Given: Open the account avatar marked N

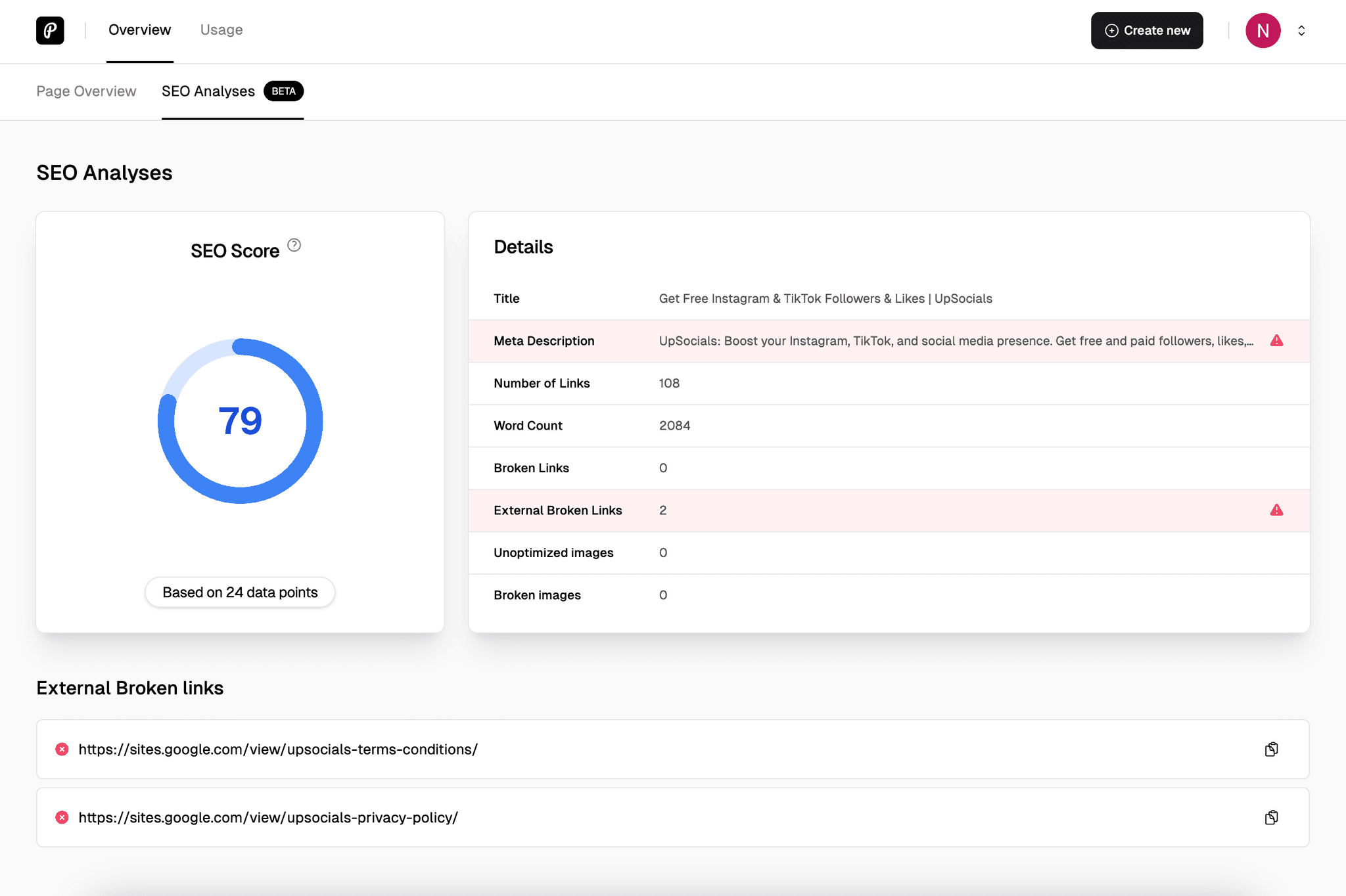Looking at the screenshot, I should (x=1263, y=30).
